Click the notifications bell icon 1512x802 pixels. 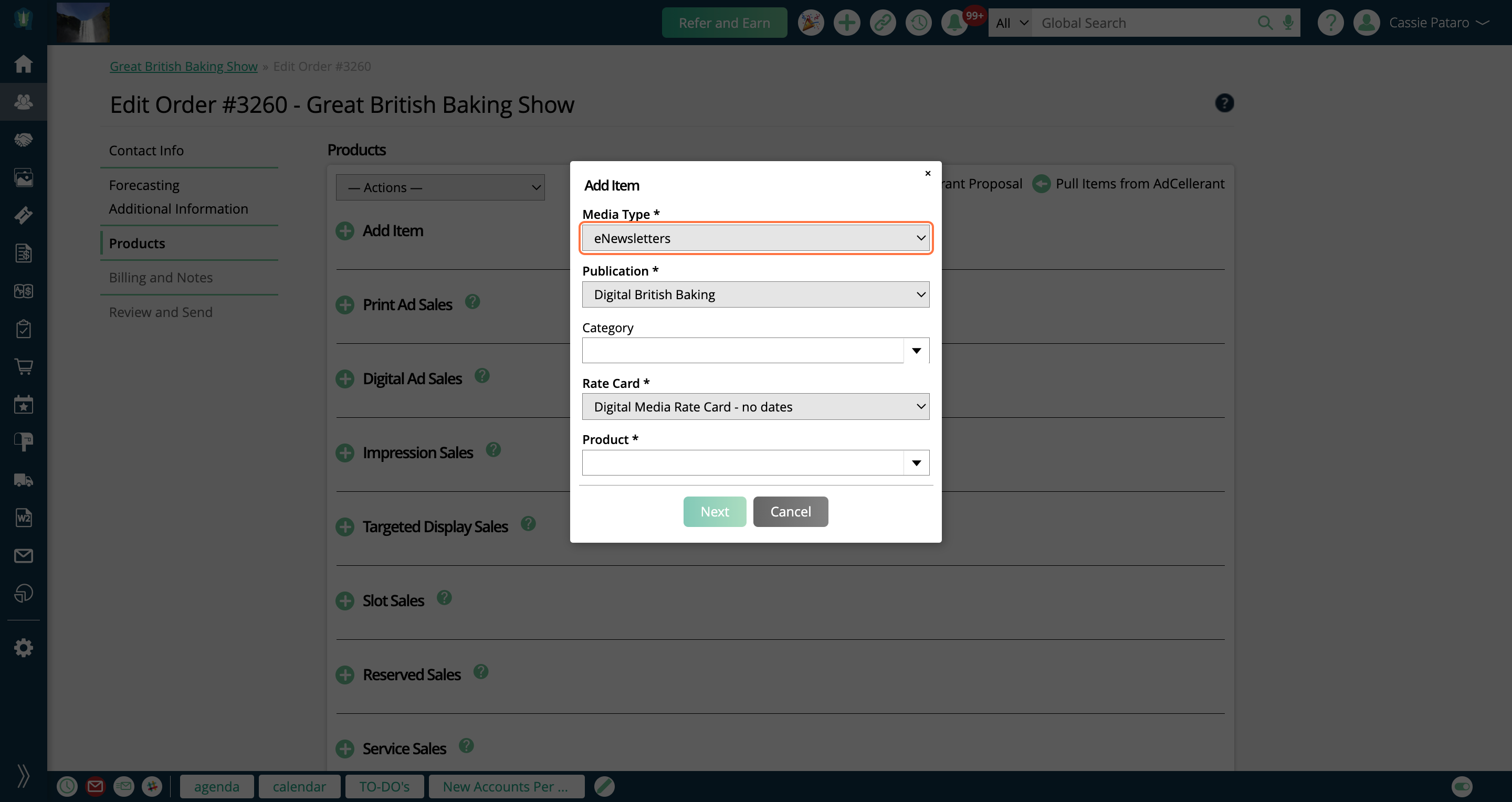(x=954, y=23)
